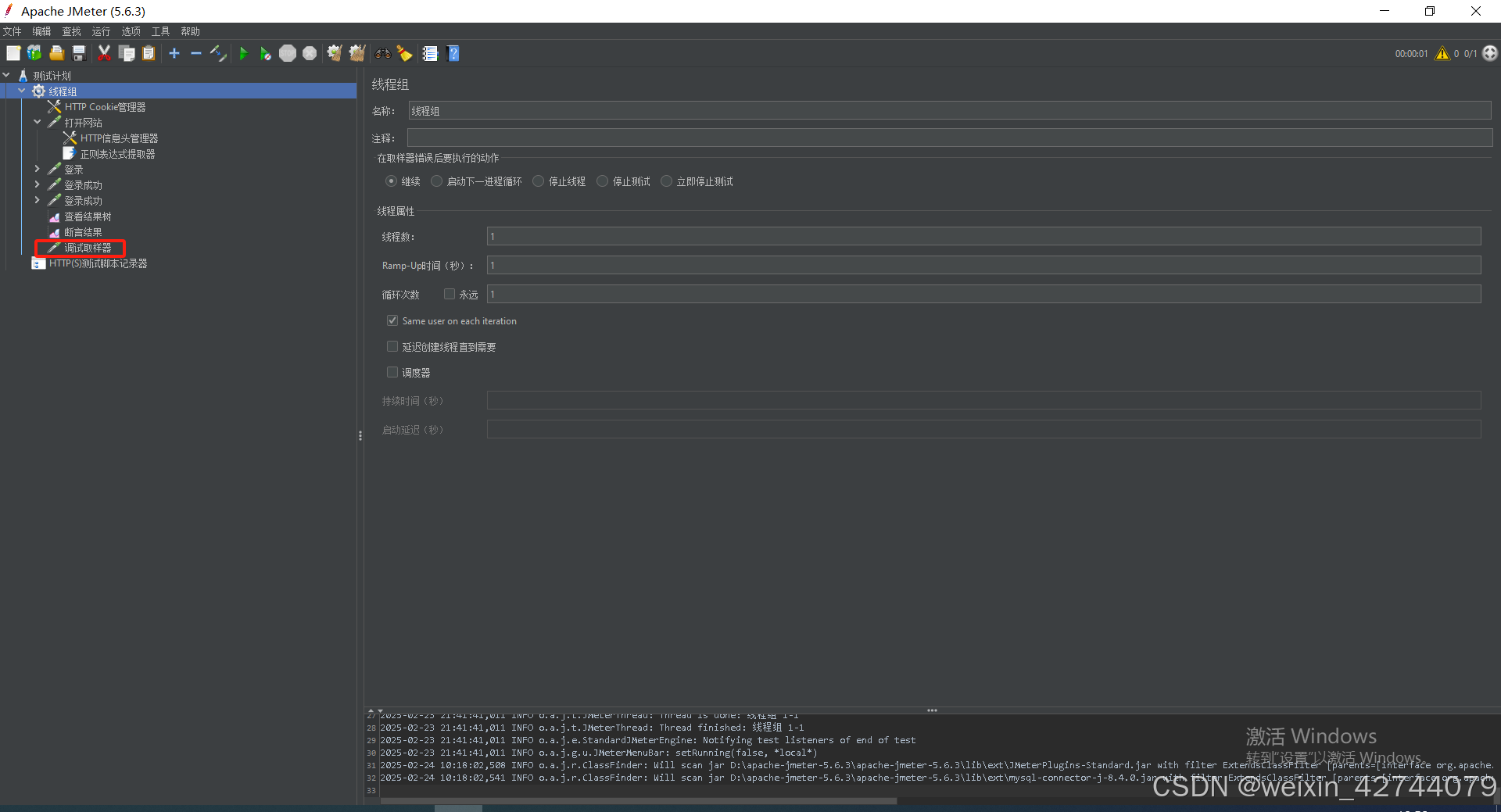Screen dimensions: 1501x812
Task: Select the 停止测试 radio option
Action: click(x=602, y=181)
